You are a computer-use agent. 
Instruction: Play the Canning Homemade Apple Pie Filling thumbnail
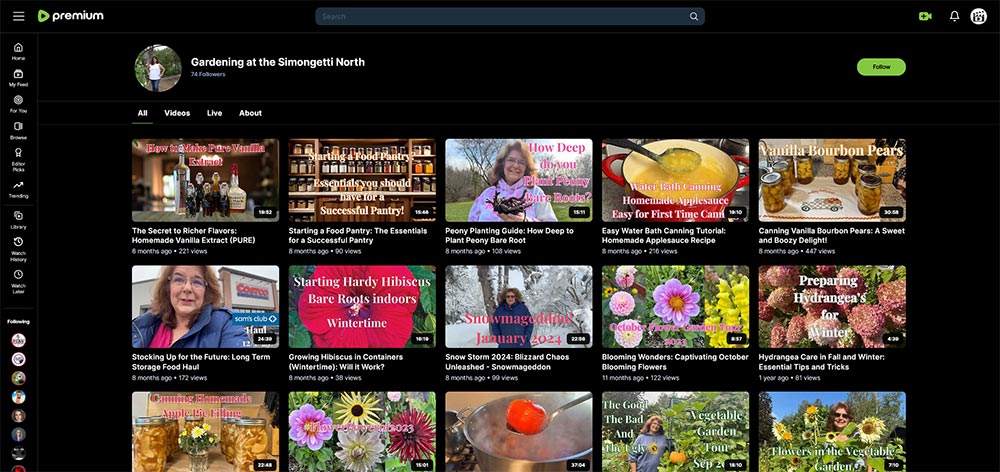pyautogui.click(x=205, y=432)
